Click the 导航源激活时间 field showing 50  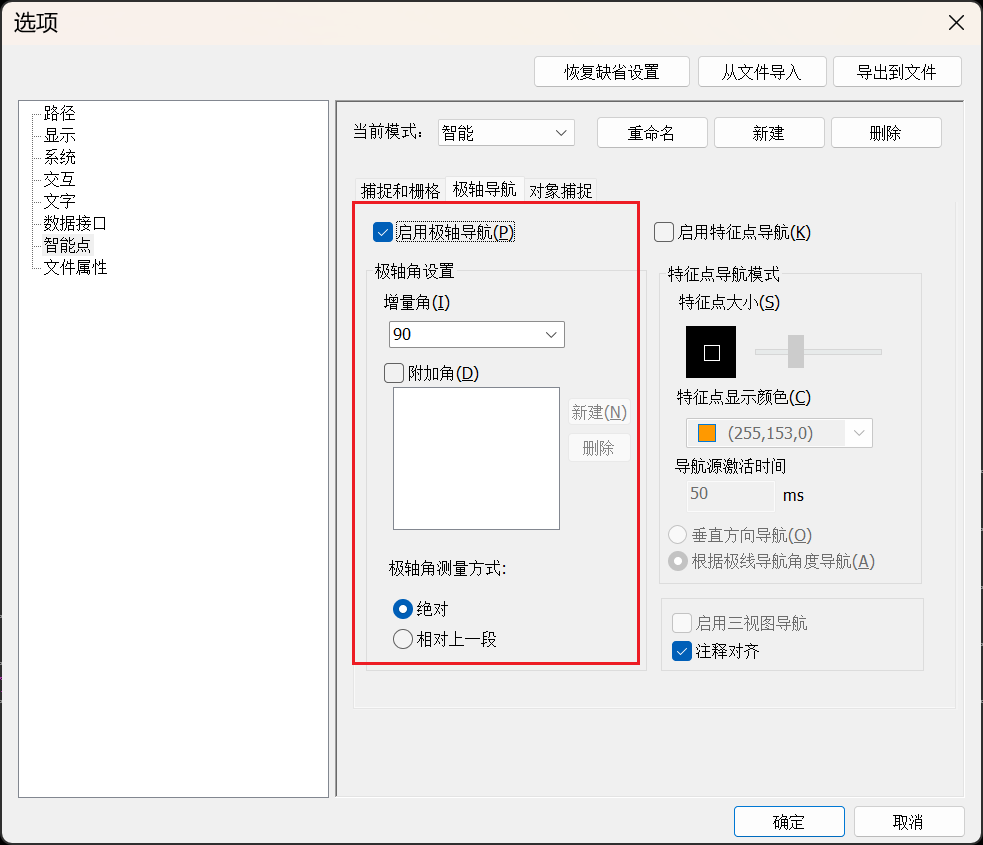[x=731, y=495]
